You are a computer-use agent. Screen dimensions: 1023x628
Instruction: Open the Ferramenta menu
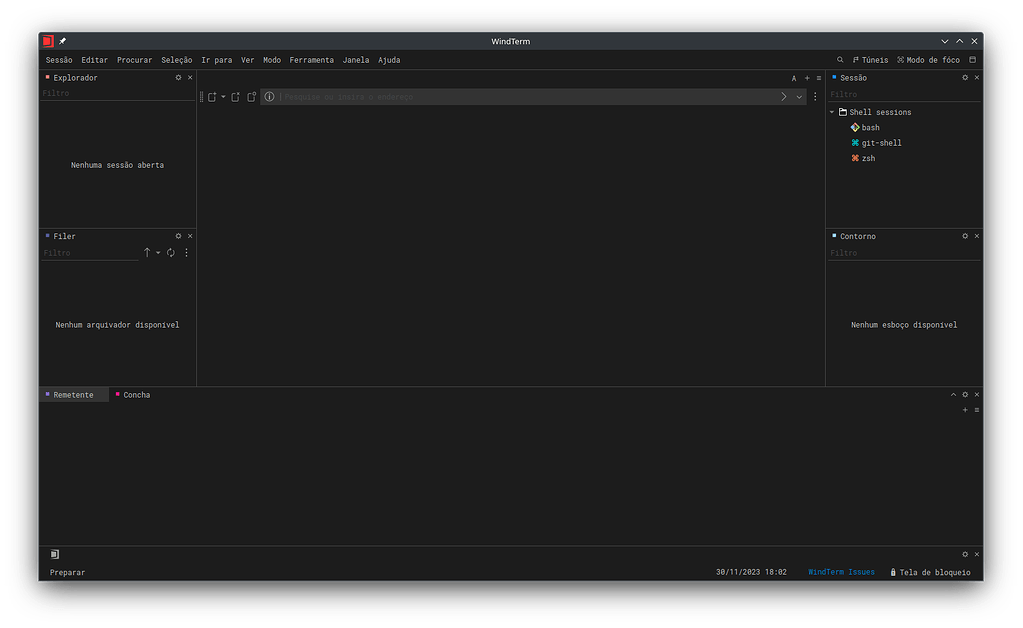[311, 60]
